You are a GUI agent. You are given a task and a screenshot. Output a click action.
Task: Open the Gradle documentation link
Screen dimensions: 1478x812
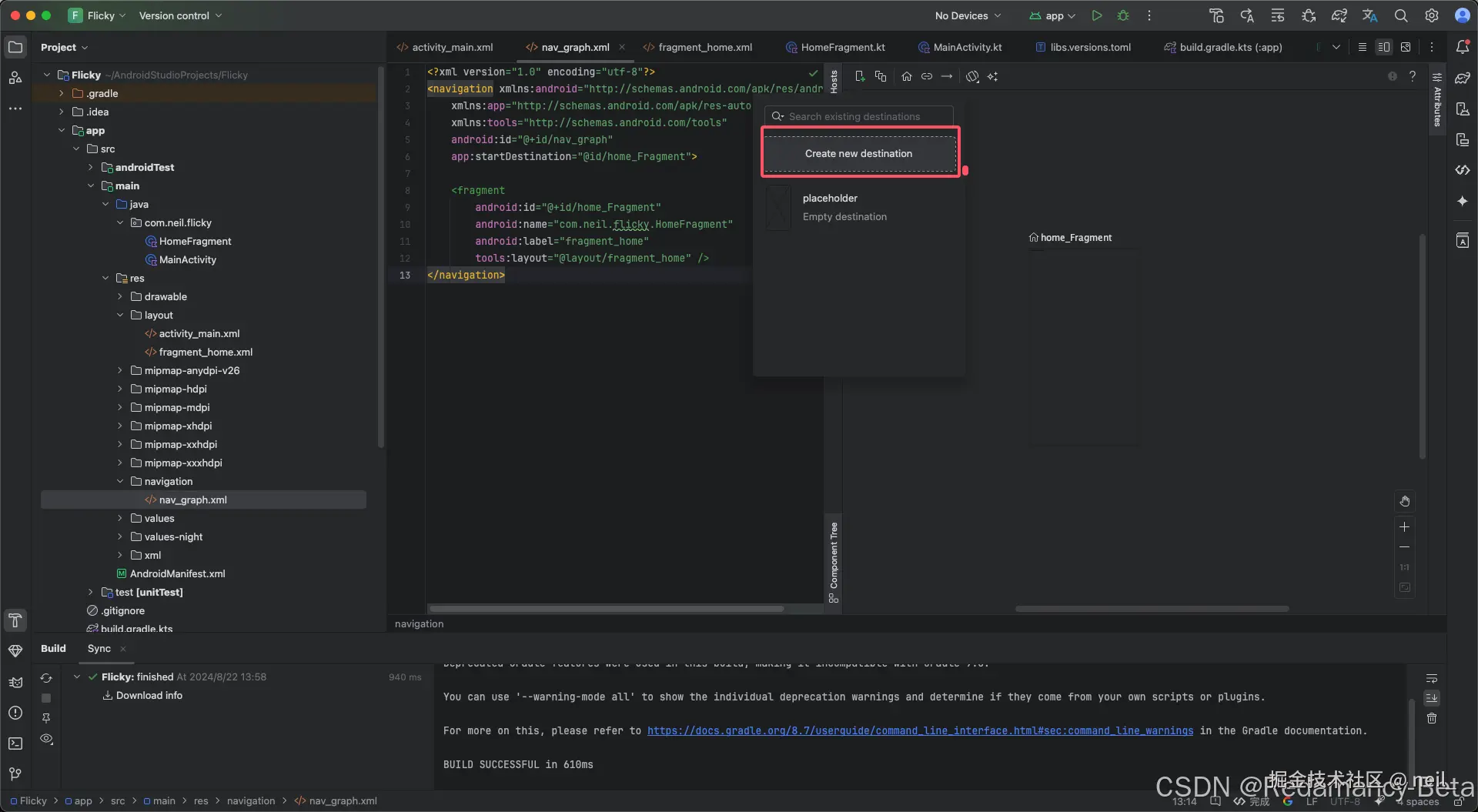920,730
